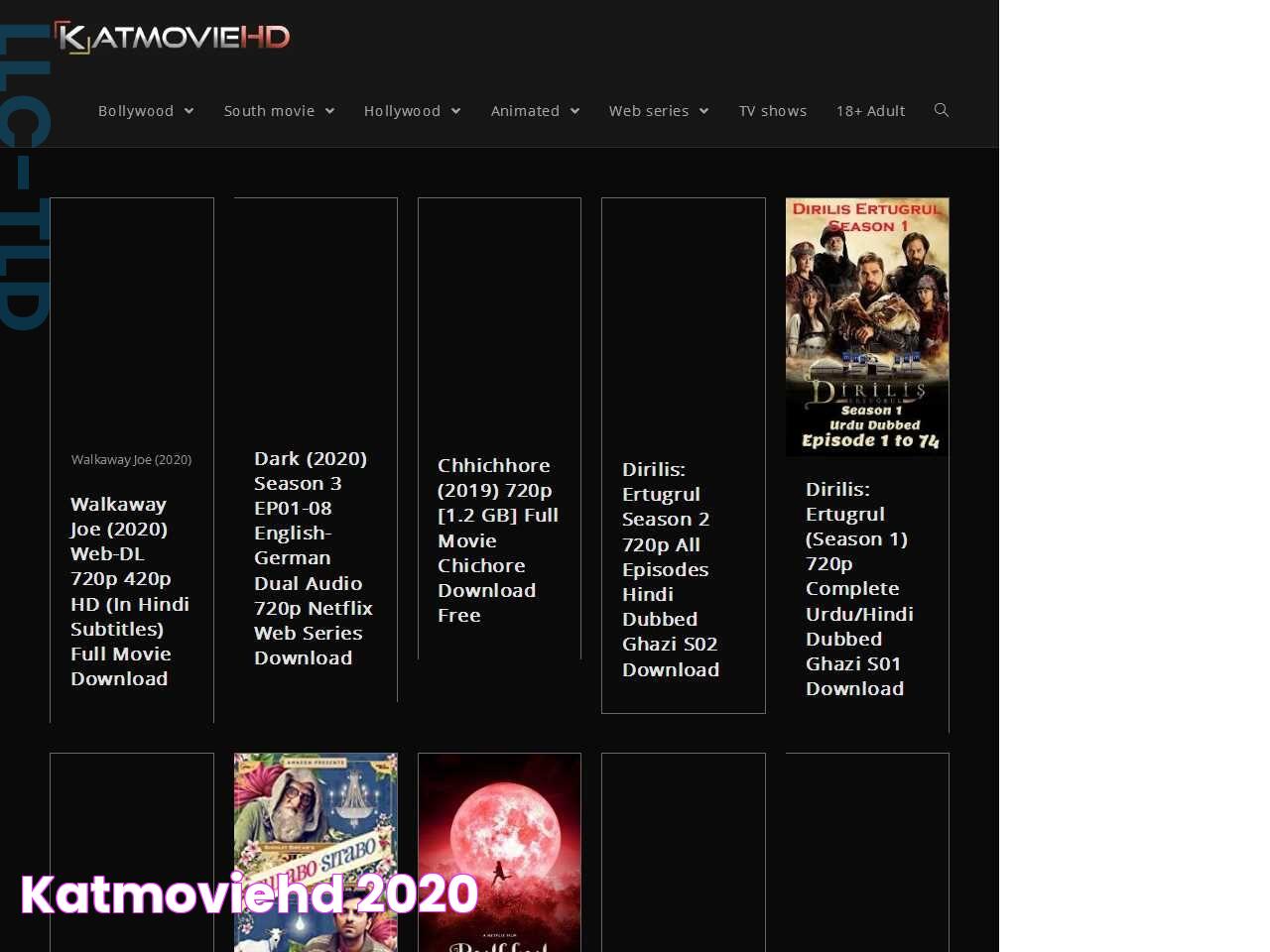The image size is (1270, 952).
Task: Expand the Hollywood dropdown arrow
Action: pyautogui.click(x=455, y=111)
